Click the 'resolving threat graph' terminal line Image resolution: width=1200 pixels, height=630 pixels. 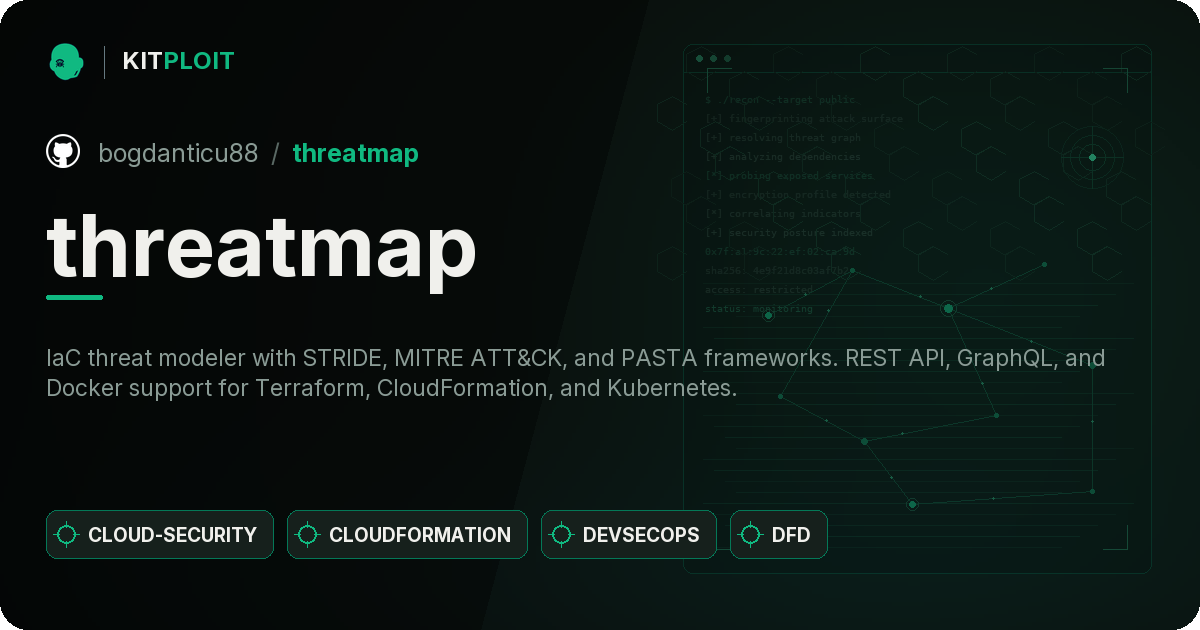pyautogui.click(x=782, y=138)
